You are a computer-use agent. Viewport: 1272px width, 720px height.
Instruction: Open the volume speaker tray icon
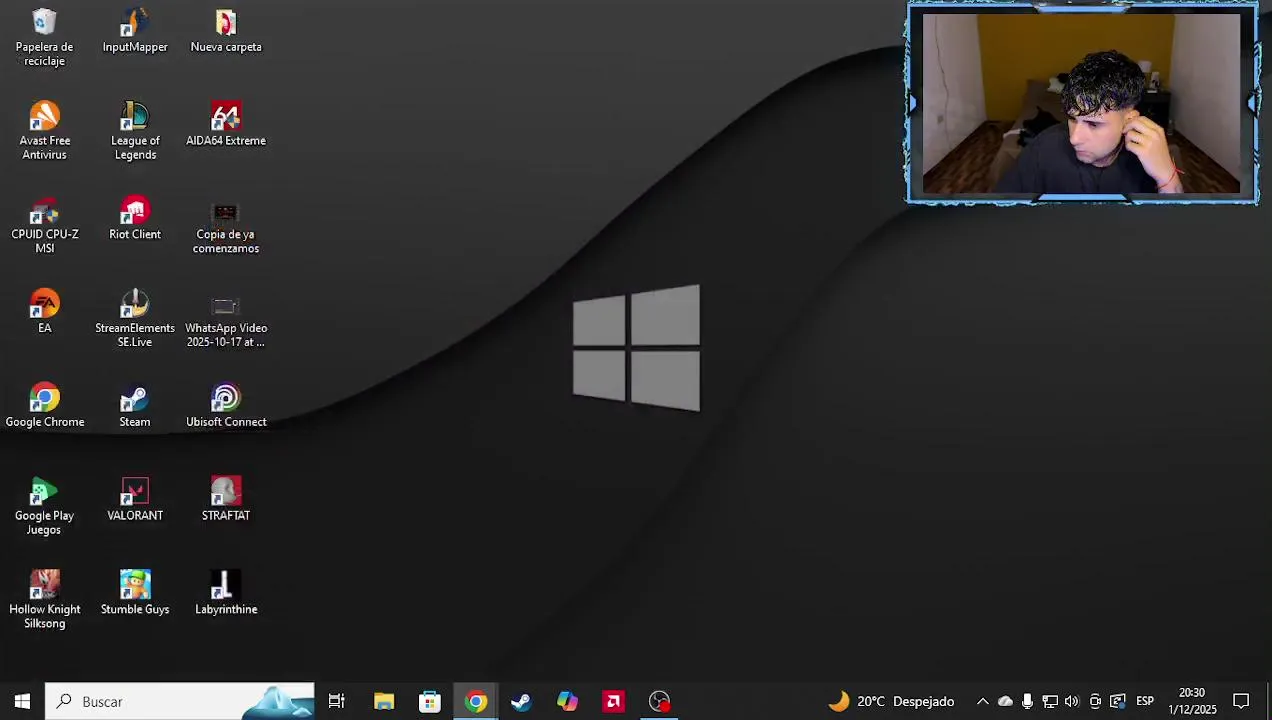[x=1072, y=701]
